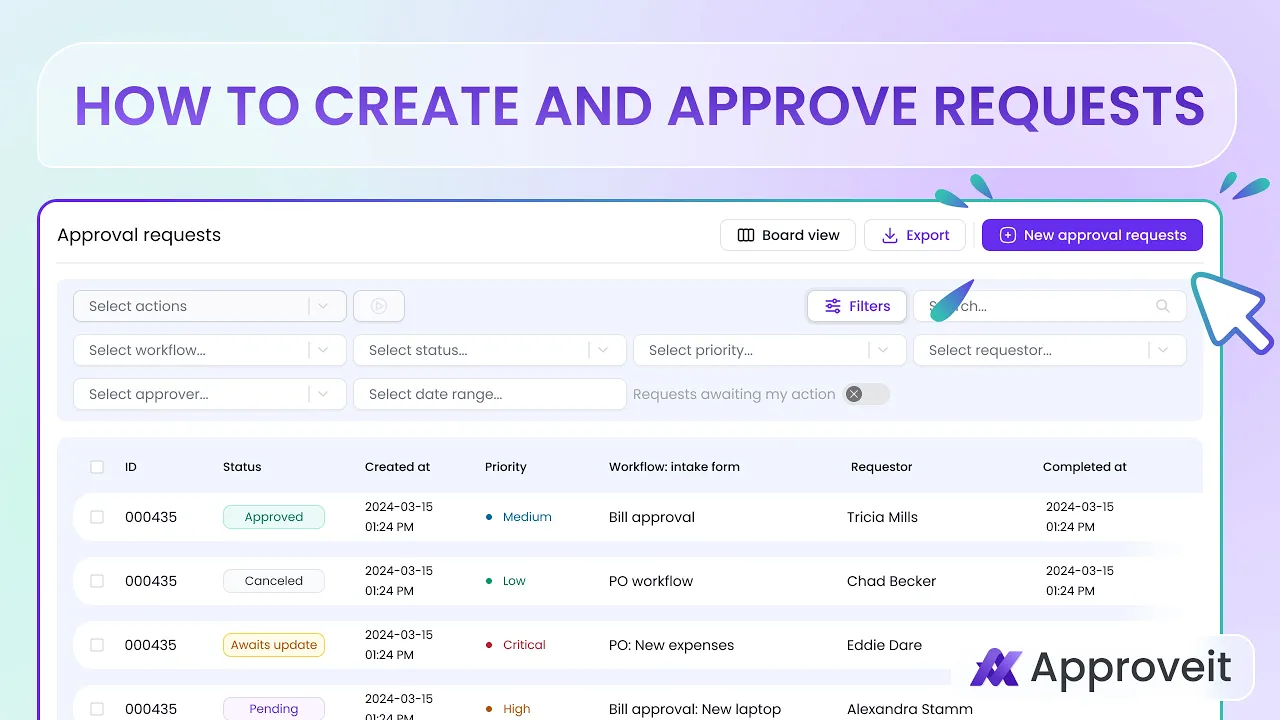
Task: Click the Export download icon
Action: [890, 235]
